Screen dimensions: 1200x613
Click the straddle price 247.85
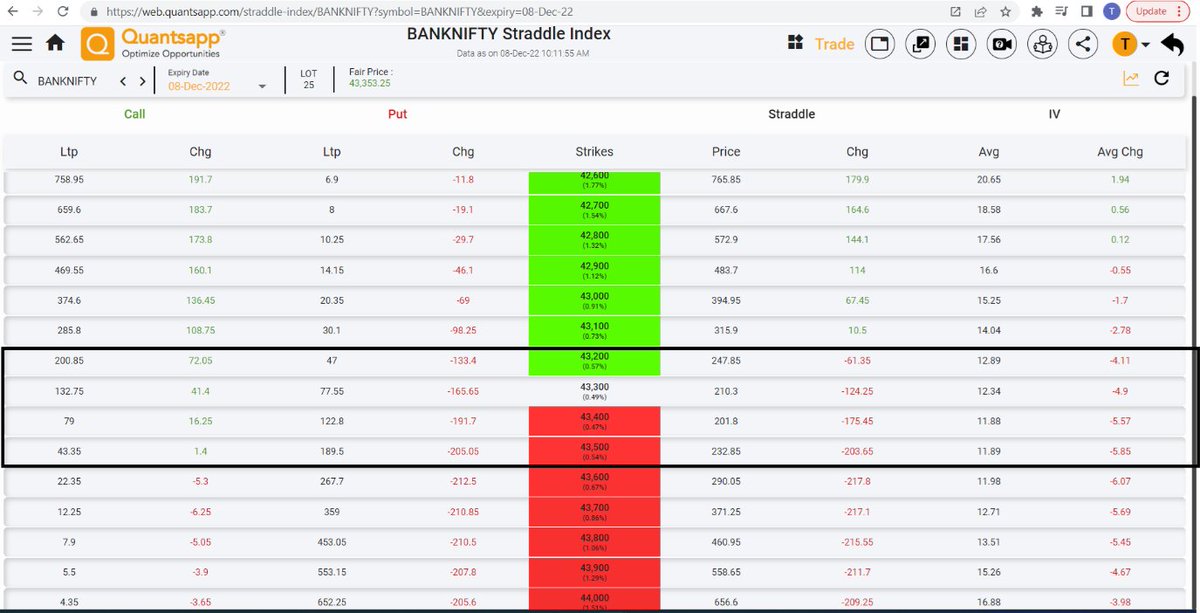coord(726,361)
